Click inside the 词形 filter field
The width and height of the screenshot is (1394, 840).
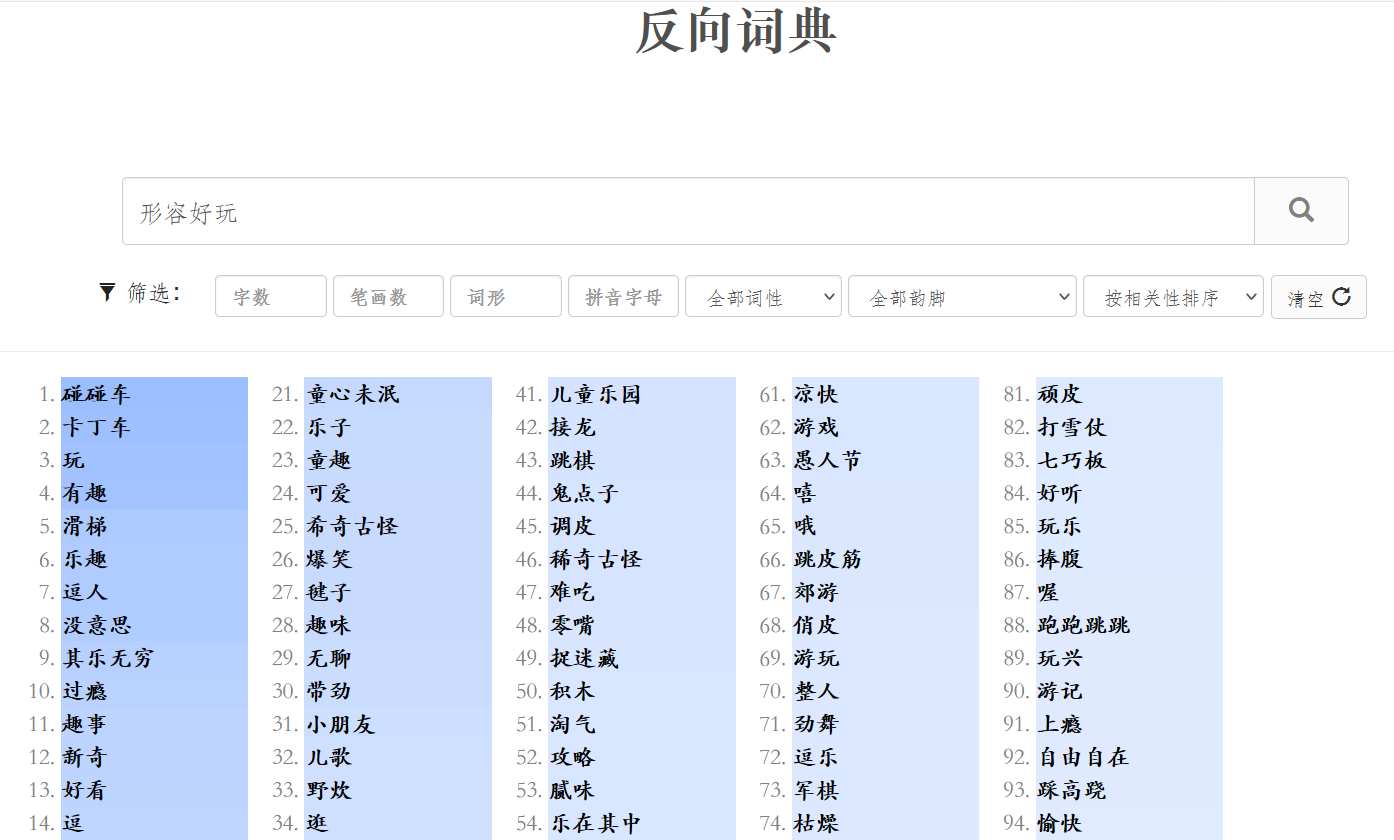pos(505,296)
